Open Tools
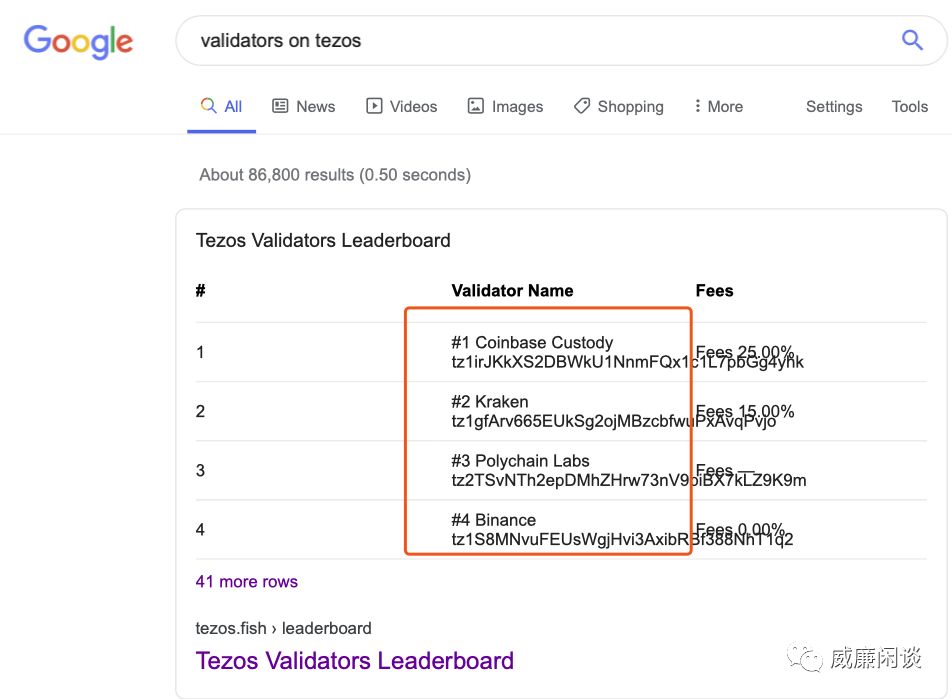The width and height of the screenshot is (952, 699). (x=910, y=106)
